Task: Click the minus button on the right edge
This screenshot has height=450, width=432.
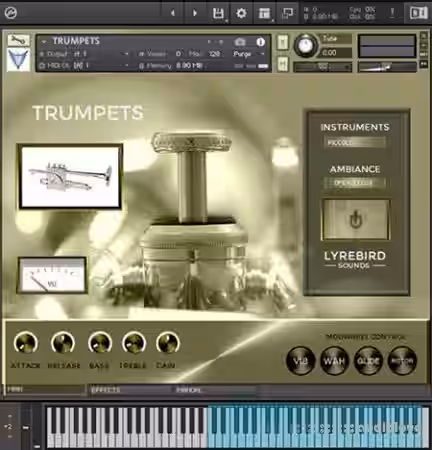Action: 424,45
